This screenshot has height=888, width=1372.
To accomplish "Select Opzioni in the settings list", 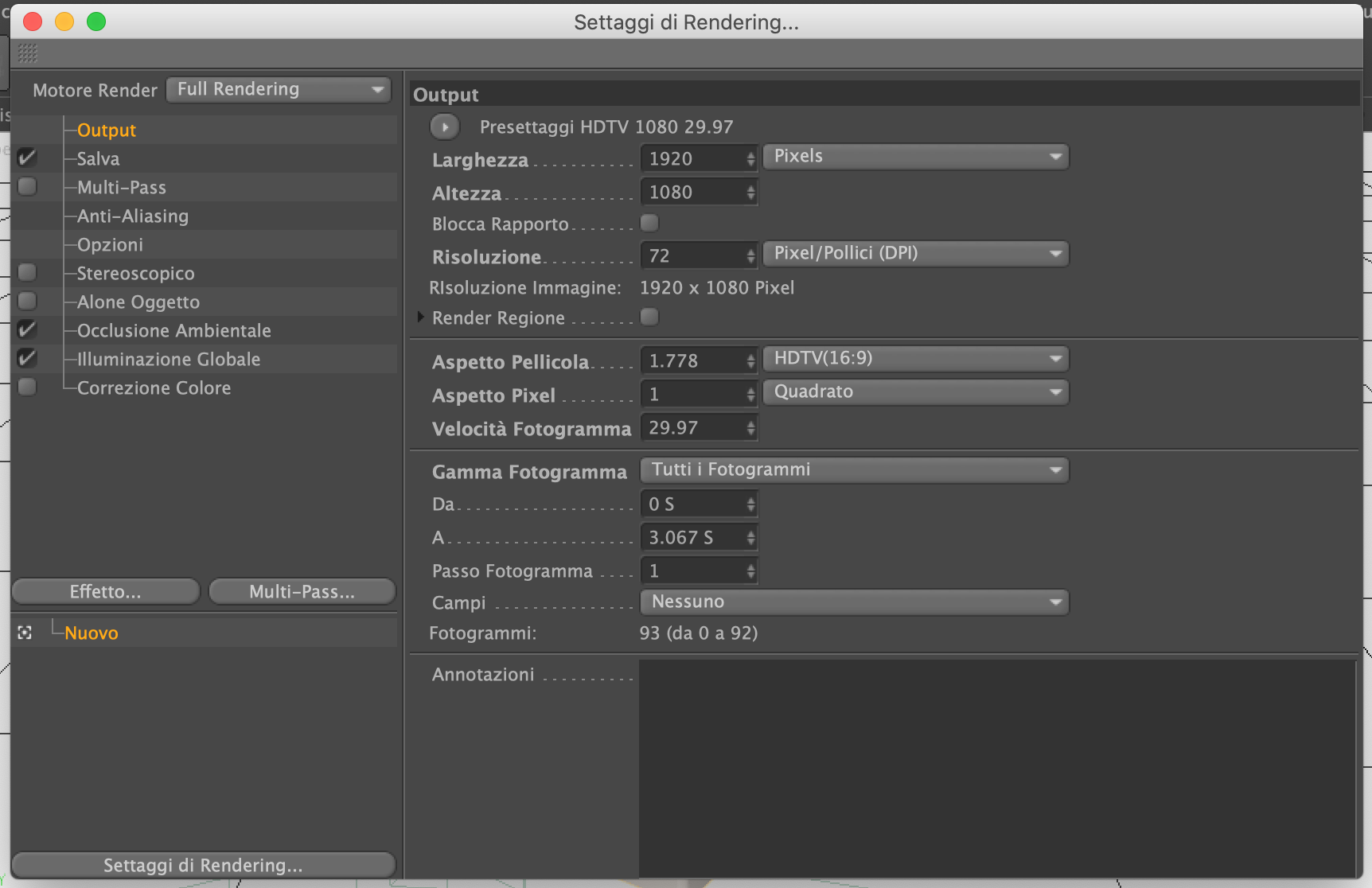I will click(110, 244).
